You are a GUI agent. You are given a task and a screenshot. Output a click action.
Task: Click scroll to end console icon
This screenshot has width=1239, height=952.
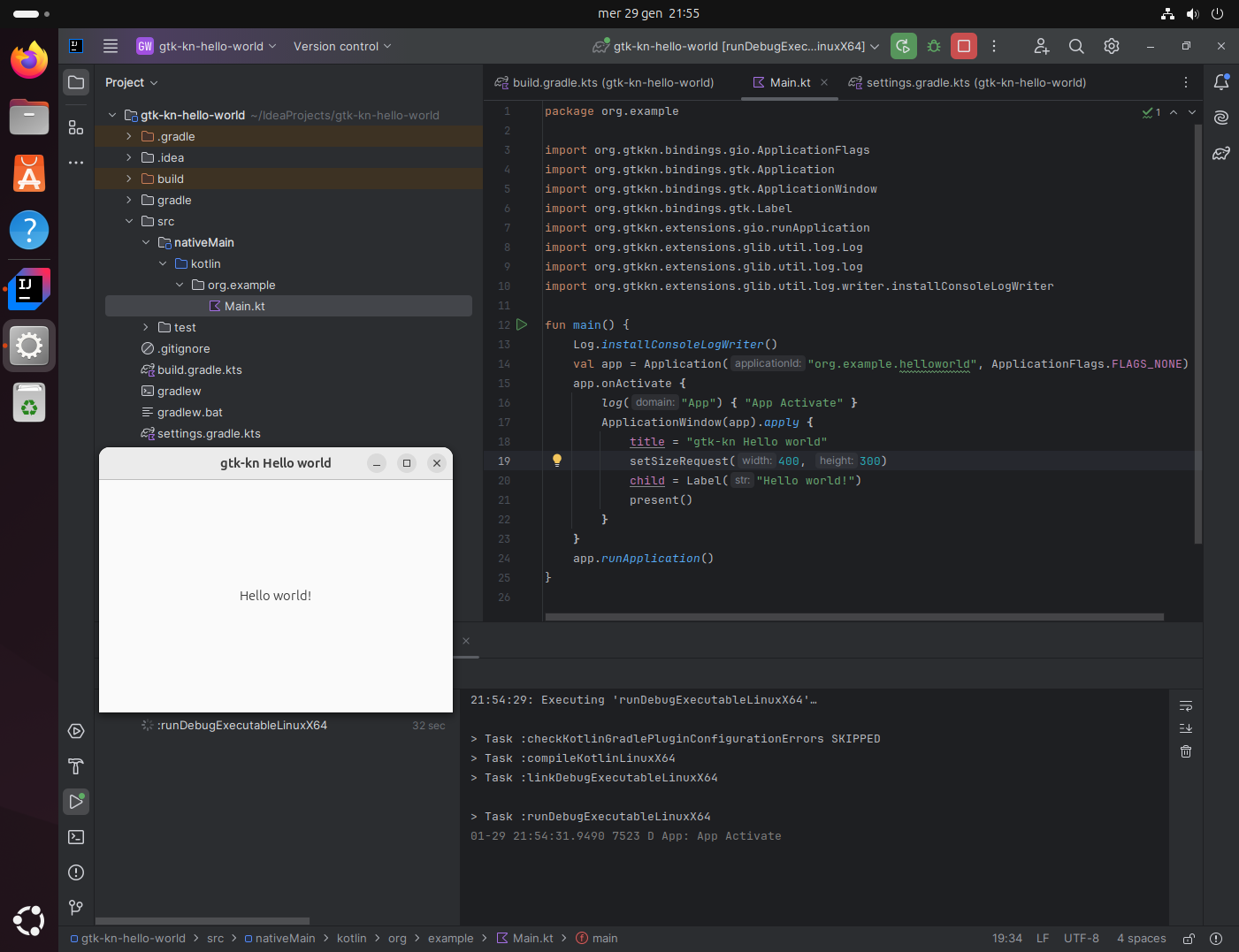(1186, 728)
